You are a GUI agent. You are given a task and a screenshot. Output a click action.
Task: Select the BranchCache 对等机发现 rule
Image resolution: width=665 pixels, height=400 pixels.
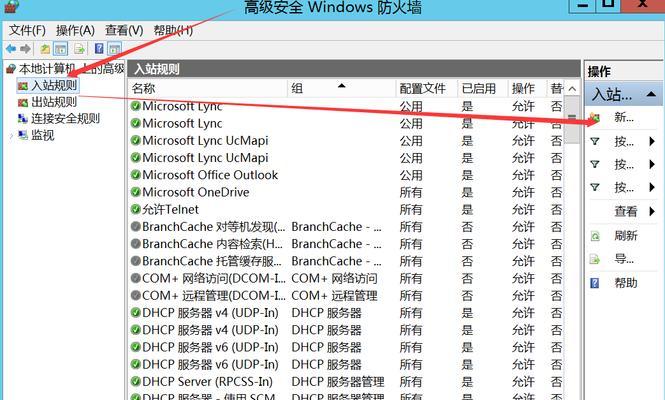click(213, 227)
